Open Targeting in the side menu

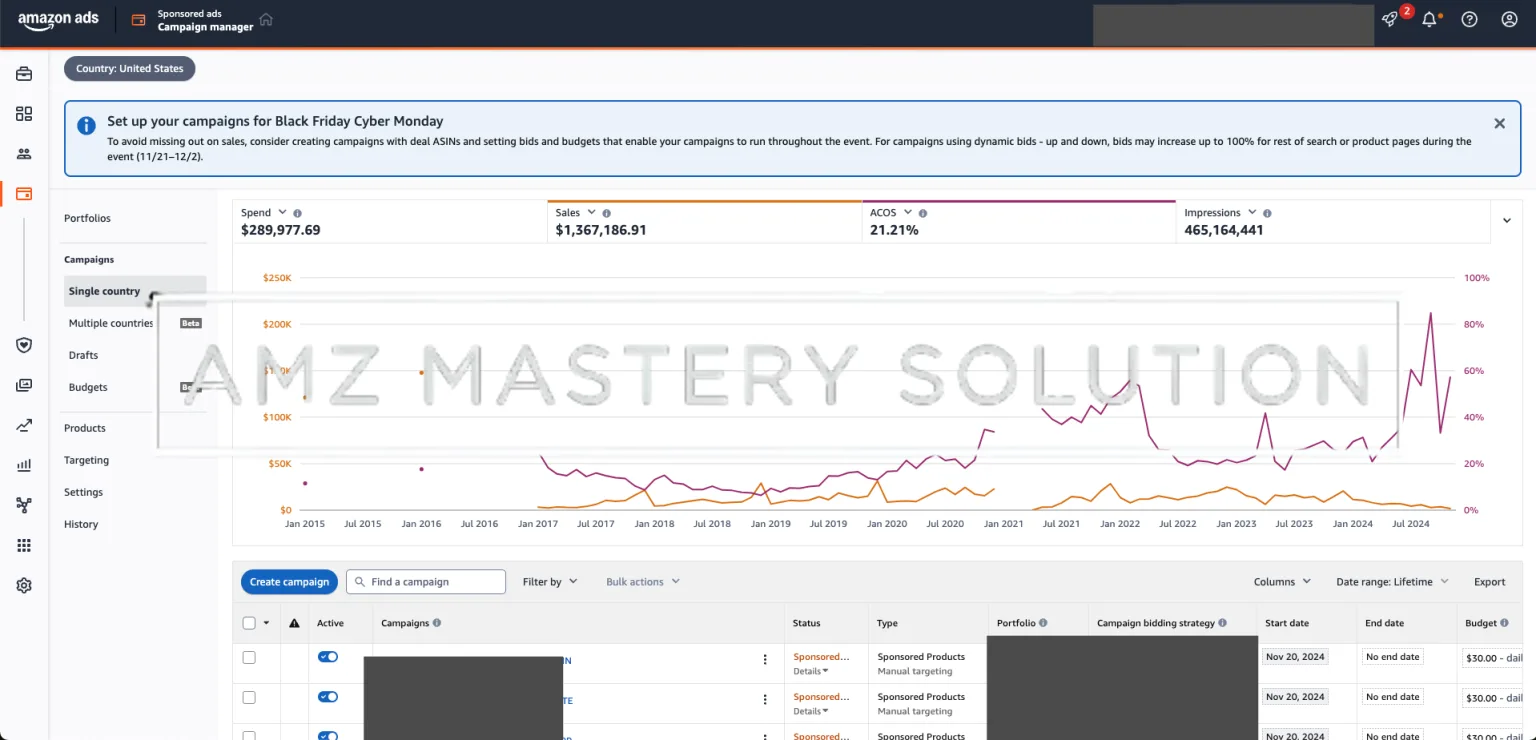pyautogui.click(x=87, y=460)
